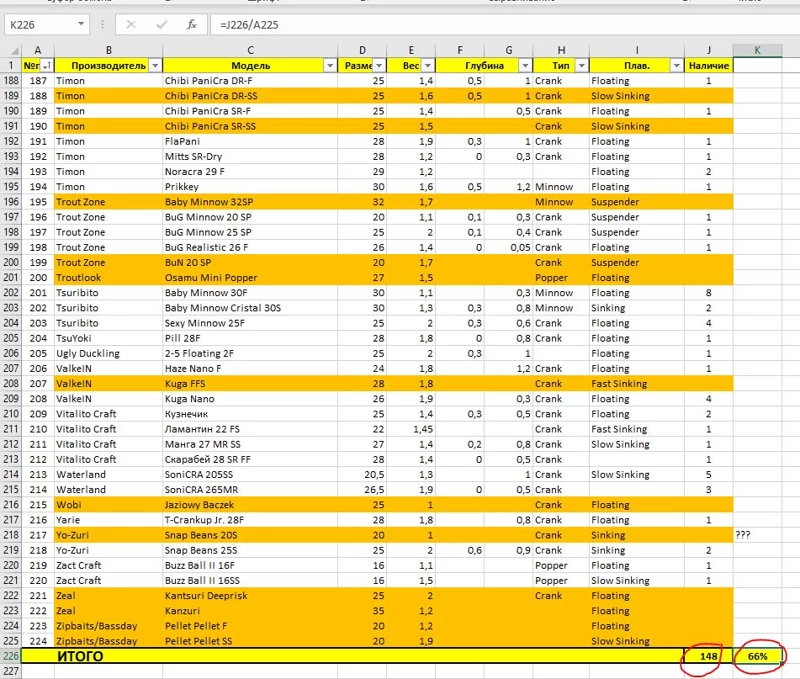
Task: Select the Jaziowy Baczek cell
Action: click(250, 505)
